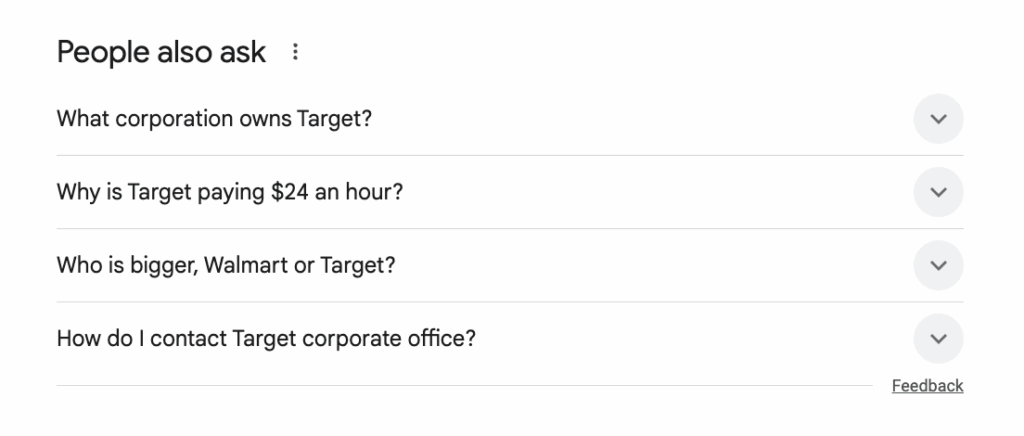
Task: Click the word 'Walmart' in the third question
Action: point(245,265)
